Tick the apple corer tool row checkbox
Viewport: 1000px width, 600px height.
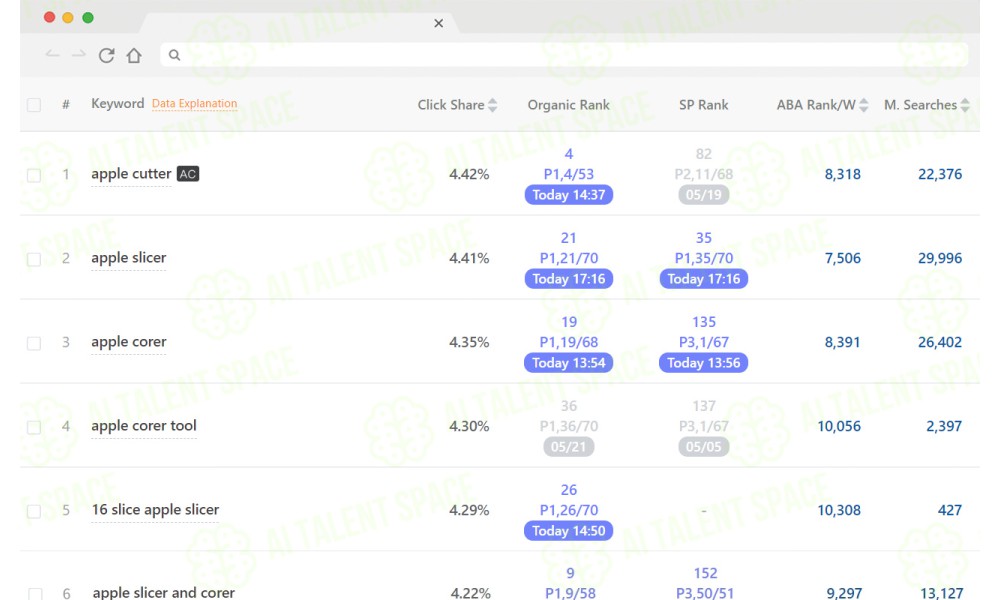pos(34,427)
